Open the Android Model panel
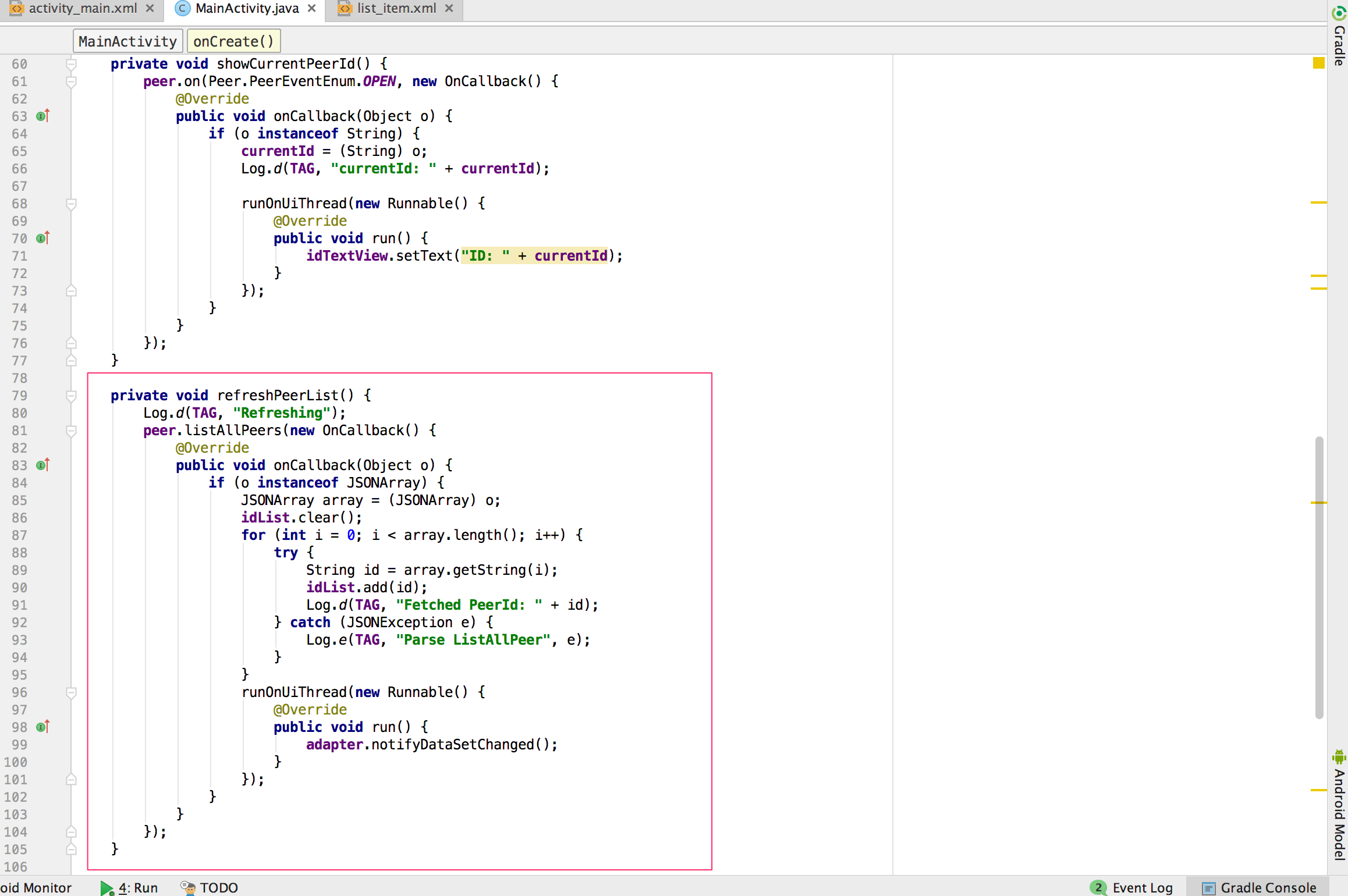Viewport: 1348px width, 896px height. tap(1339, 809)
